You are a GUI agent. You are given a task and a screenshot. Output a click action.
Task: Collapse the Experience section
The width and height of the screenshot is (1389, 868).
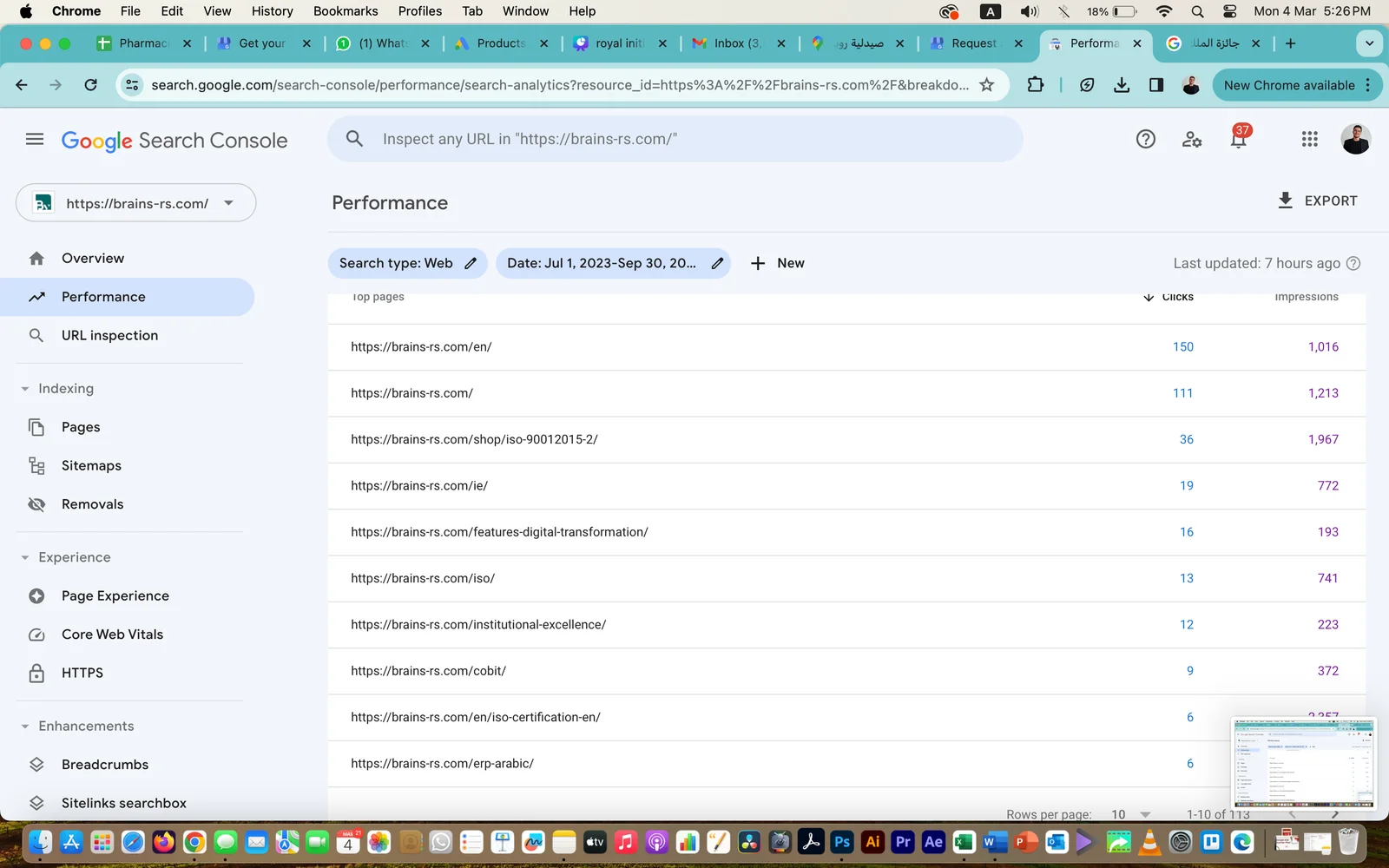pos(25,557)
